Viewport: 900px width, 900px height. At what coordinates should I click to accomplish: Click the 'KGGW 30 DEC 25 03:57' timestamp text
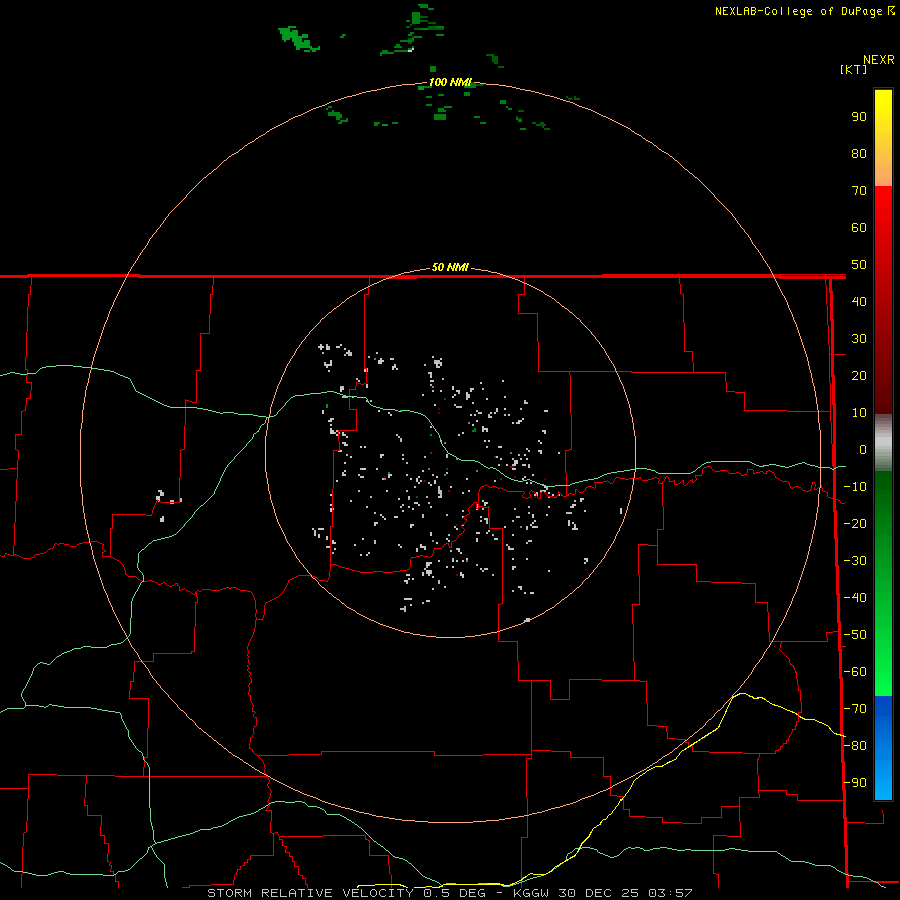pyautogui.click(x=603, y=893)
